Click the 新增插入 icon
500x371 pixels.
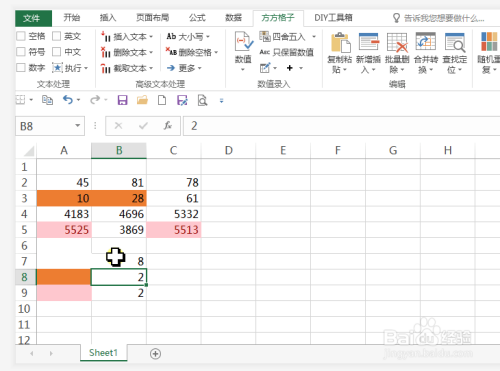(x=368, y=42)
